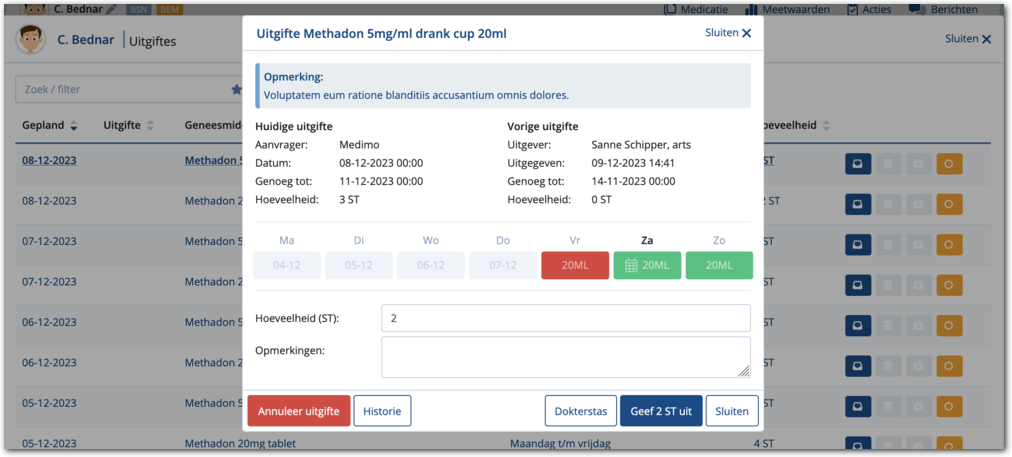
Task: Sort by the Hoeveelheid column arrows
Action: coord(825,125)
